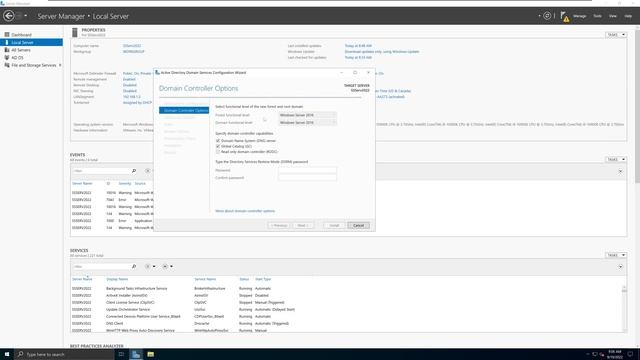Screen dimensions: 640x360
Task: Click the main page vertical scrollbar
Action: [x=637, y=106]
